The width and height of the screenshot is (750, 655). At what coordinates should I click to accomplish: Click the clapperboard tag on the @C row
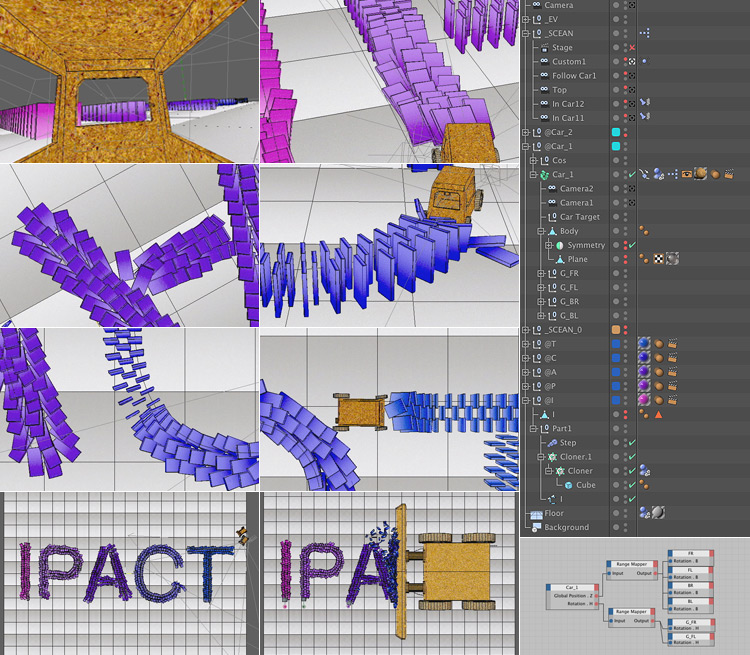click(x=673, y=358)
